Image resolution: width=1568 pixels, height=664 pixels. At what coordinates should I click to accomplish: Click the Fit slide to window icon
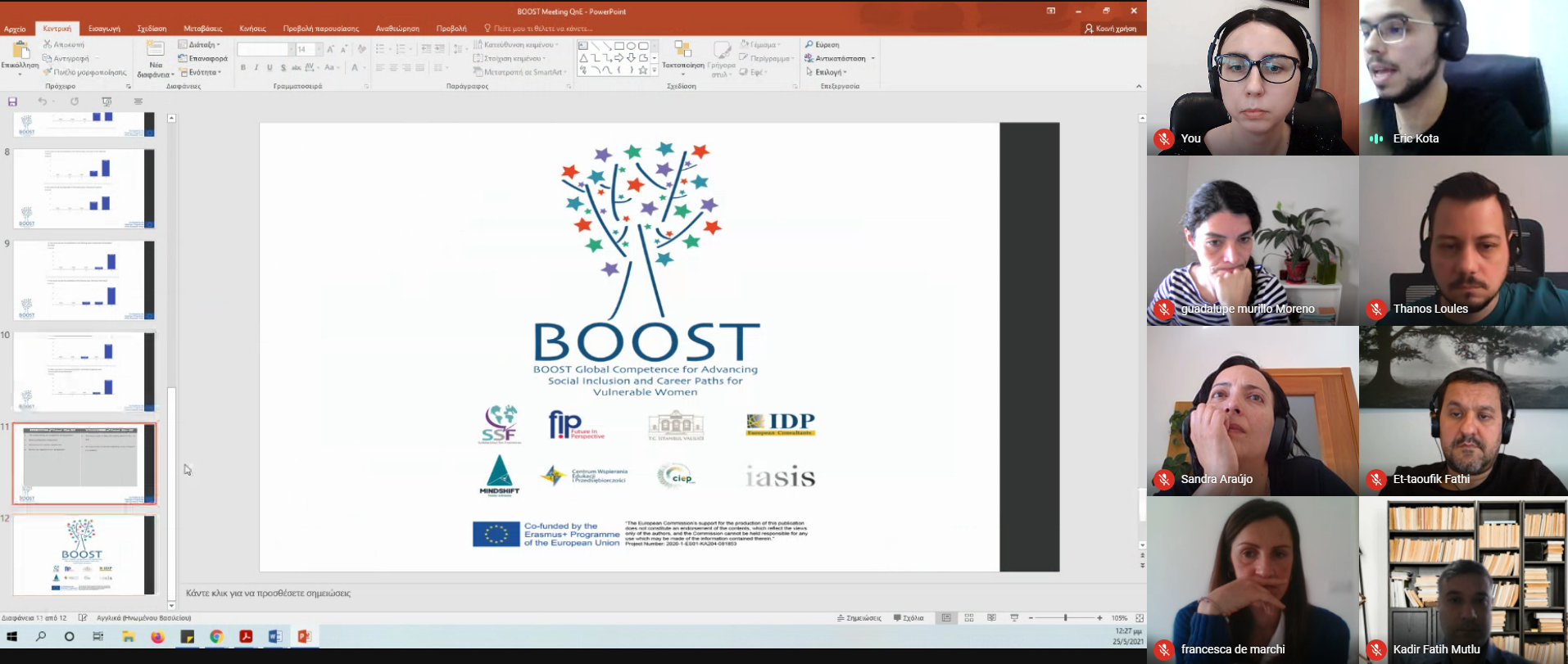coord(1140,618)
